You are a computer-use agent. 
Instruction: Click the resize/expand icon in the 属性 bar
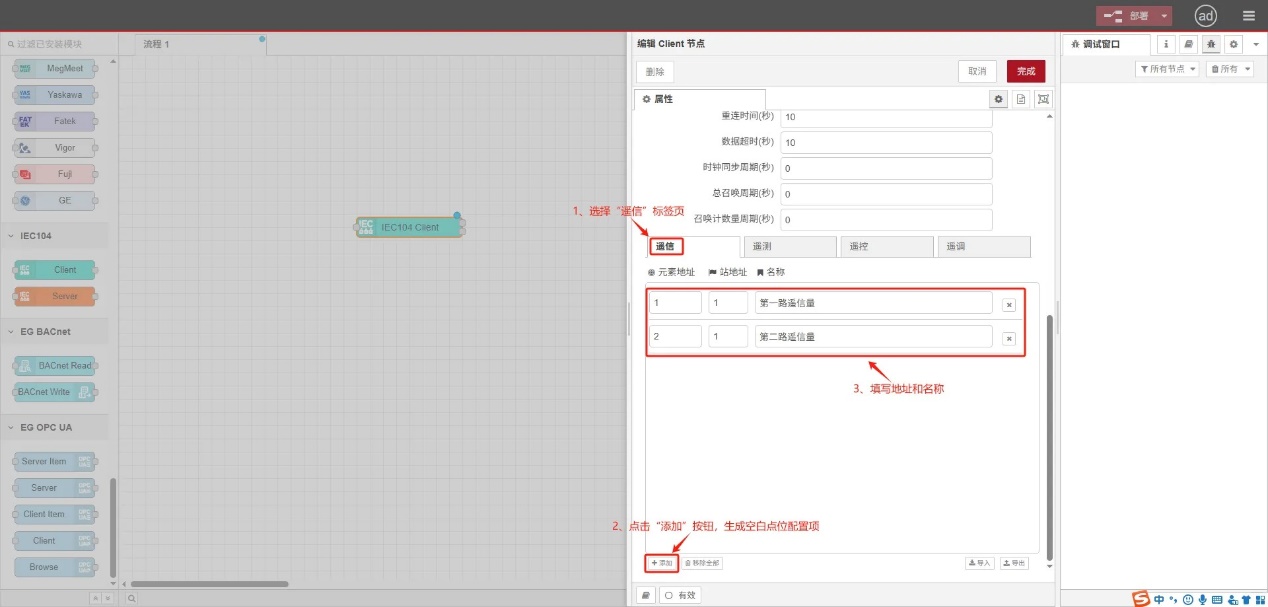[x=1043, y=98]
